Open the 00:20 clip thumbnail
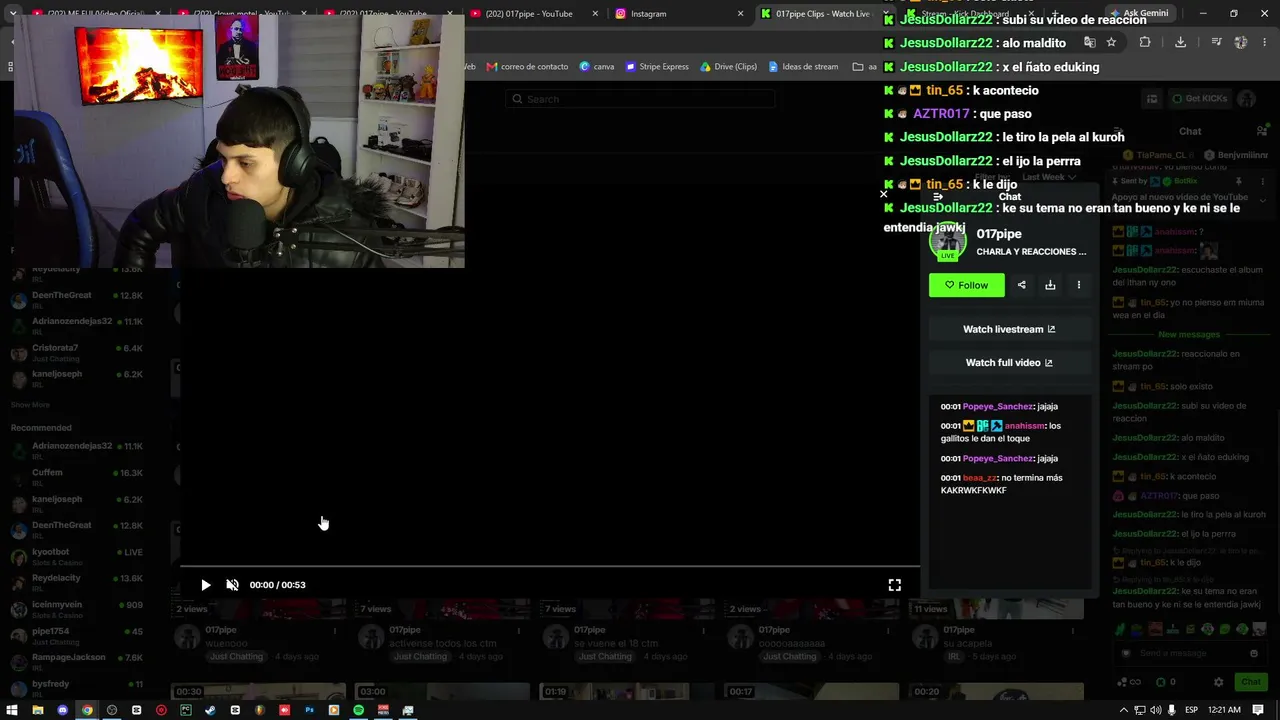This screenshot has width=1280, height=720. (996, 692)
